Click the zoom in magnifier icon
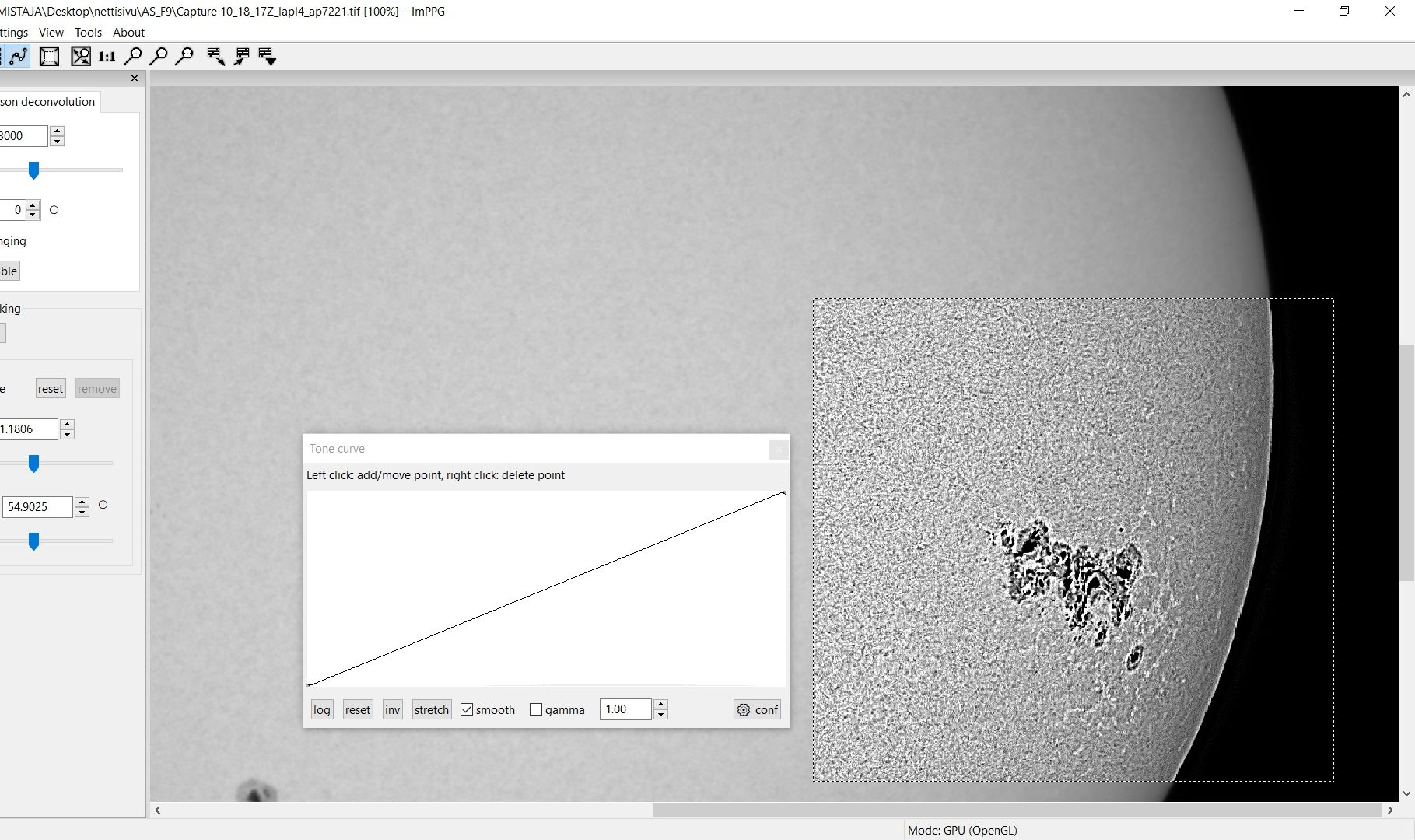This screenshot has height=840, width=1415. click(x=133, y=56)
